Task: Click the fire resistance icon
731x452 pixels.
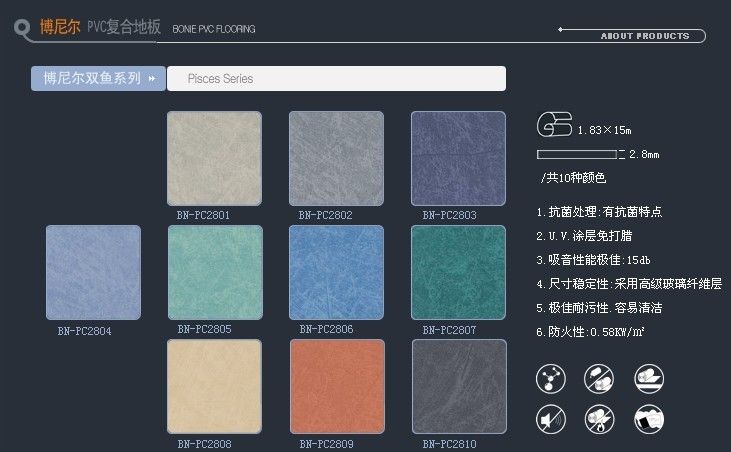Action: 600,418
